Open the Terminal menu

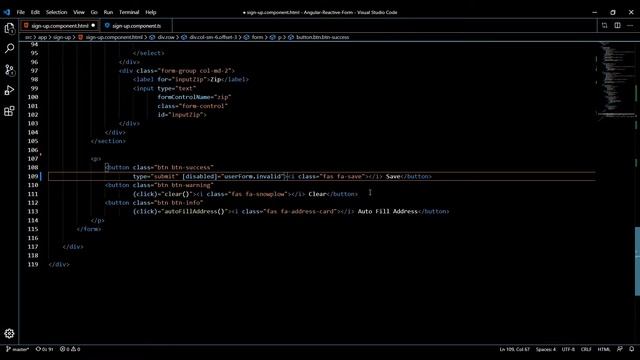click(x=129, y=12)
